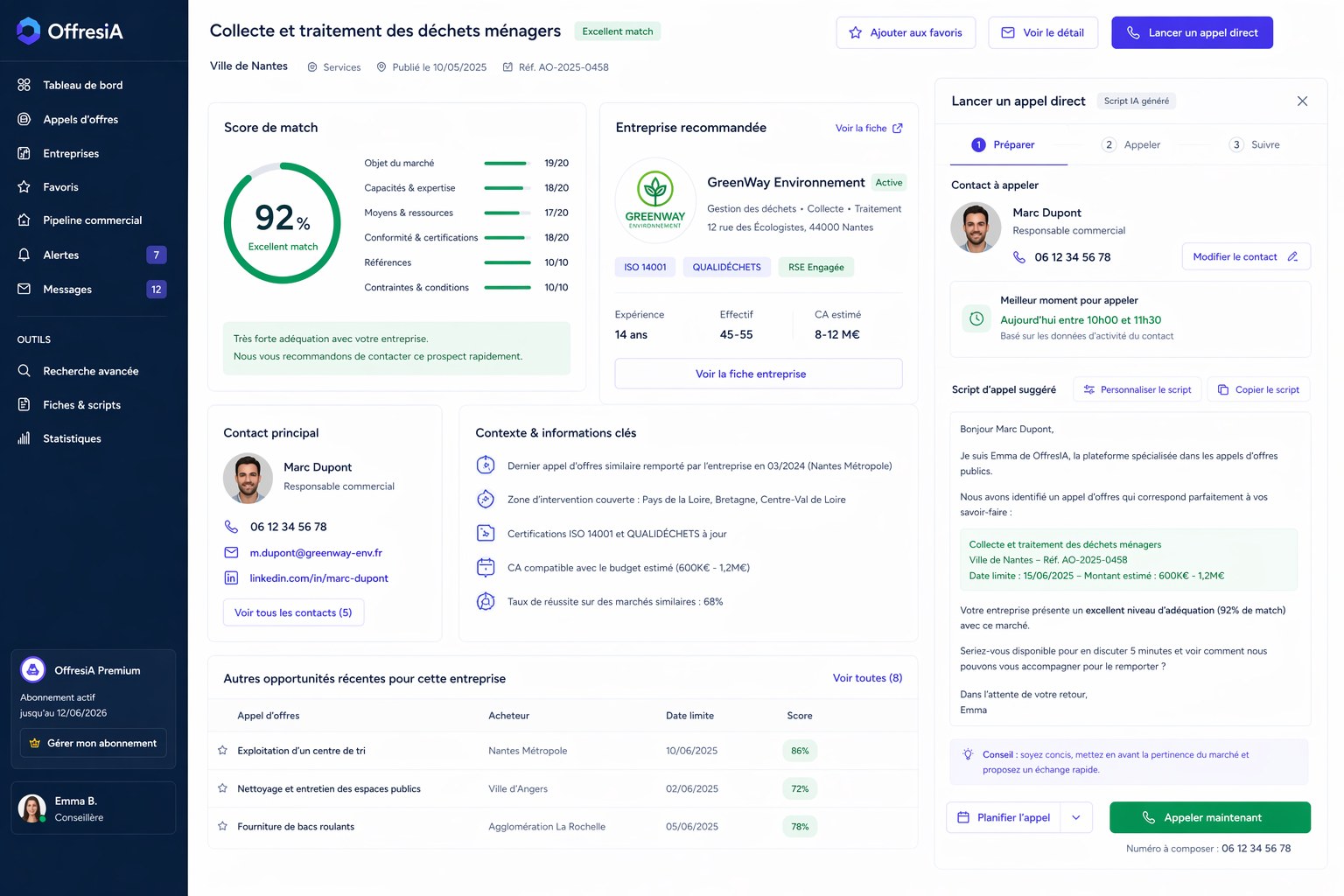This screenshot has height=896, width=1344.
Task: Click the target icon beside Taux de réussite
Action: [486, 602]
